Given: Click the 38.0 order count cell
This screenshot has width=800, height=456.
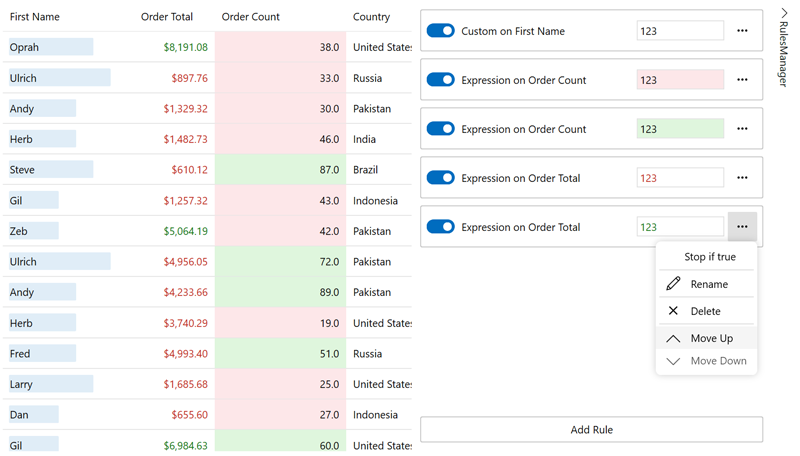Looking at the screenshot, I should [x=281, y=47].
